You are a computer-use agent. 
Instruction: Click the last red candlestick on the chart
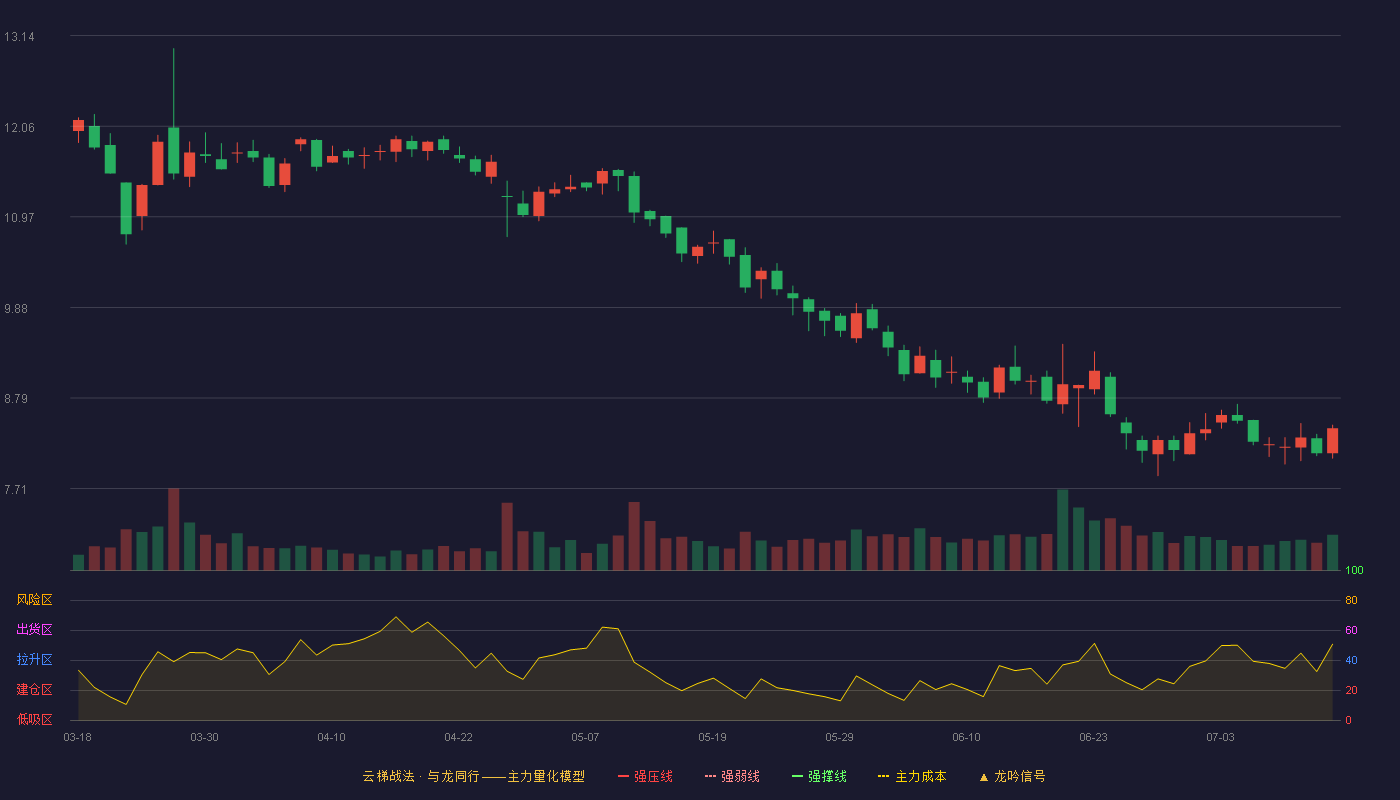point(1332,441)
